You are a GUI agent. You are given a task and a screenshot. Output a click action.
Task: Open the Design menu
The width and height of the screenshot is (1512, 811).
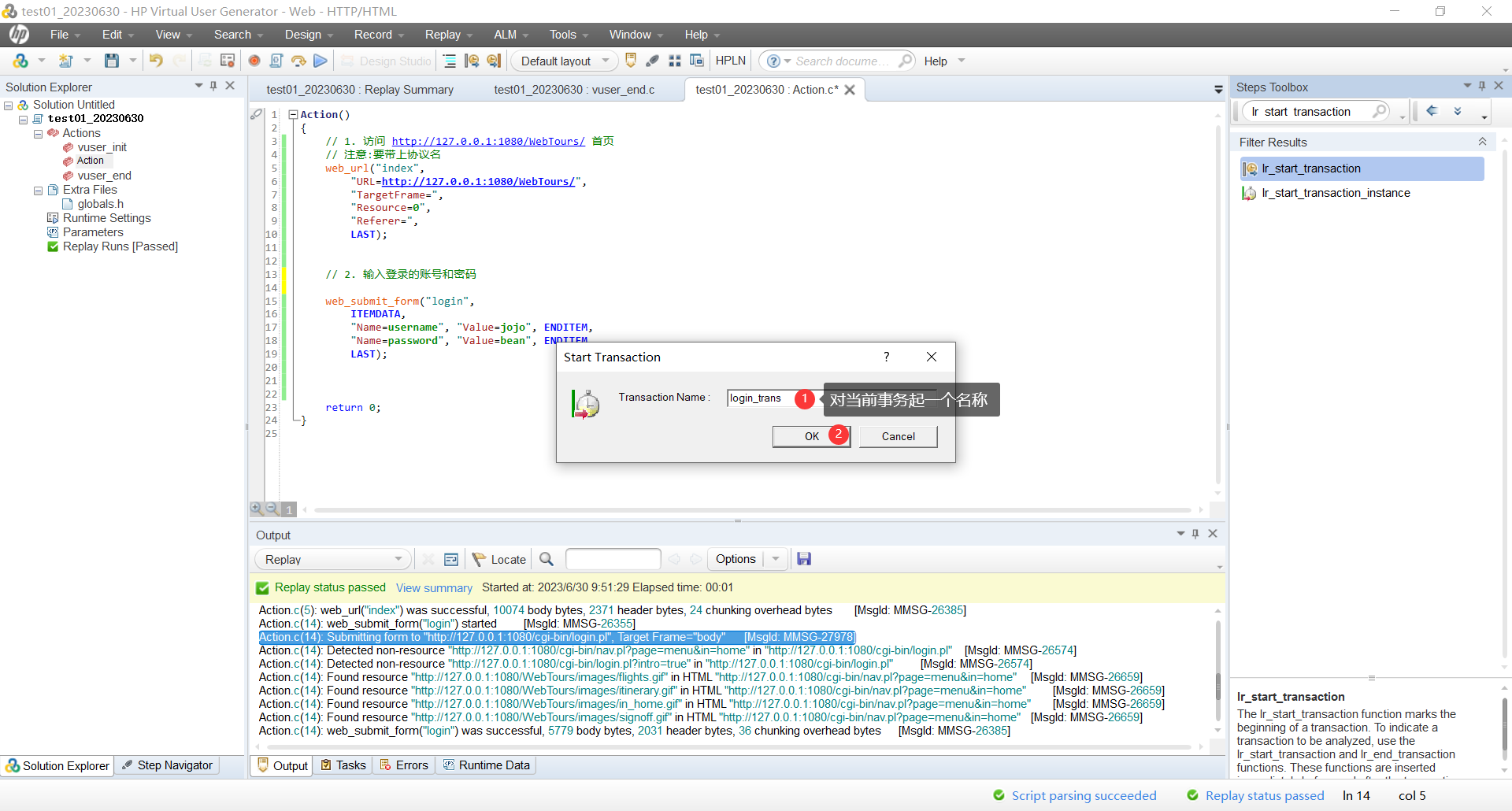pos(309,35)
